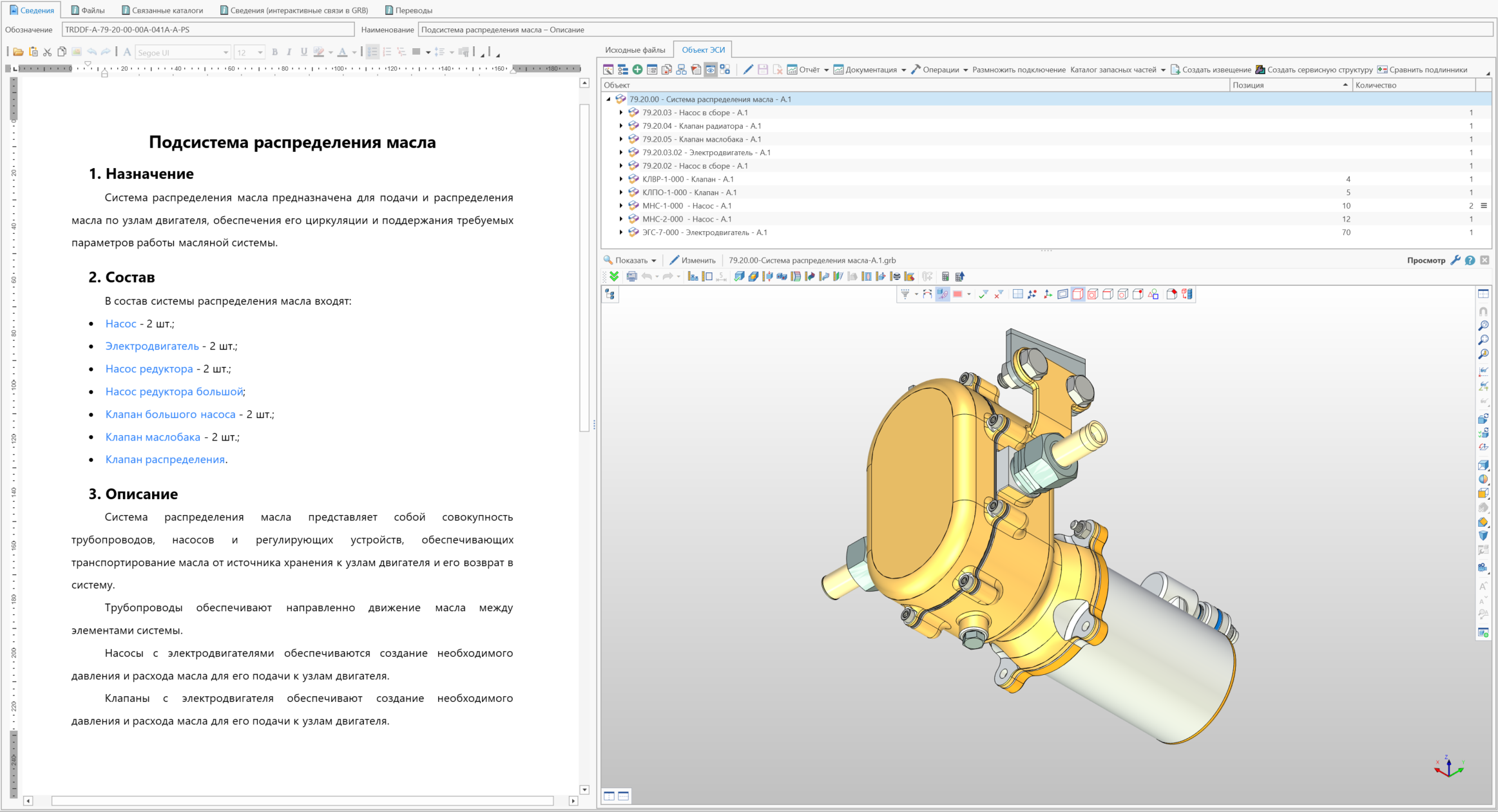The height and width of the screenshot is (812, 1498).
Task: Switch to the Исходные файлы tab
Action: (635, 50)
